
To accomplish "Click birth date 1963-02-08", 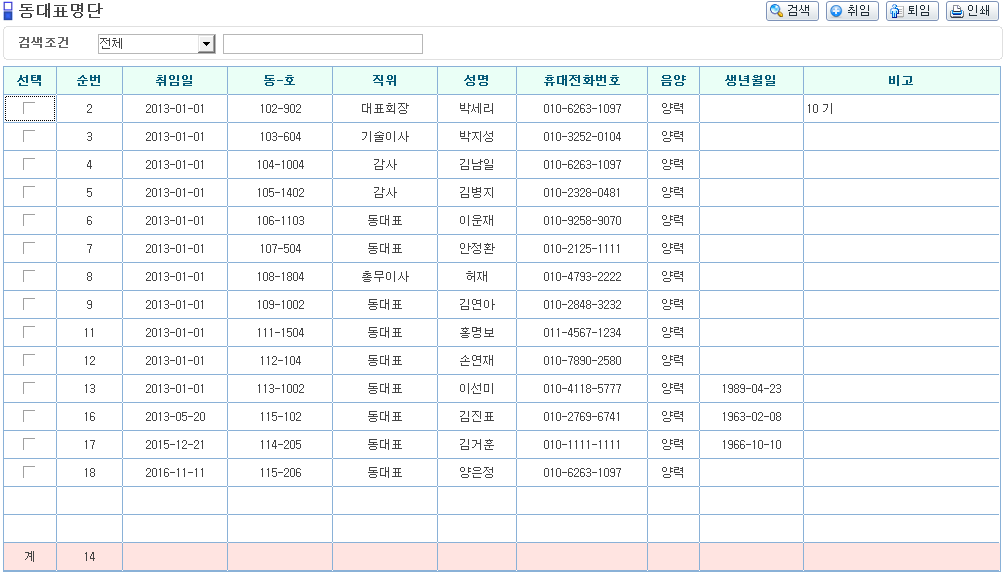I will [x=751, y=417].
